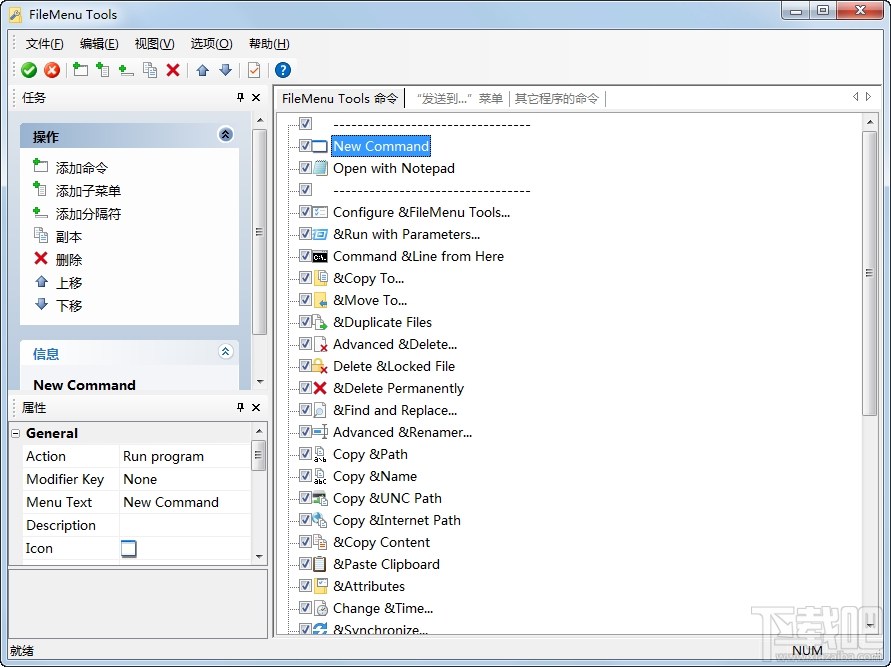Viewport: 891px width, 667px height.
Task: Close the 任务 panel
Action: pyautogui.click(x=256, y=98)
